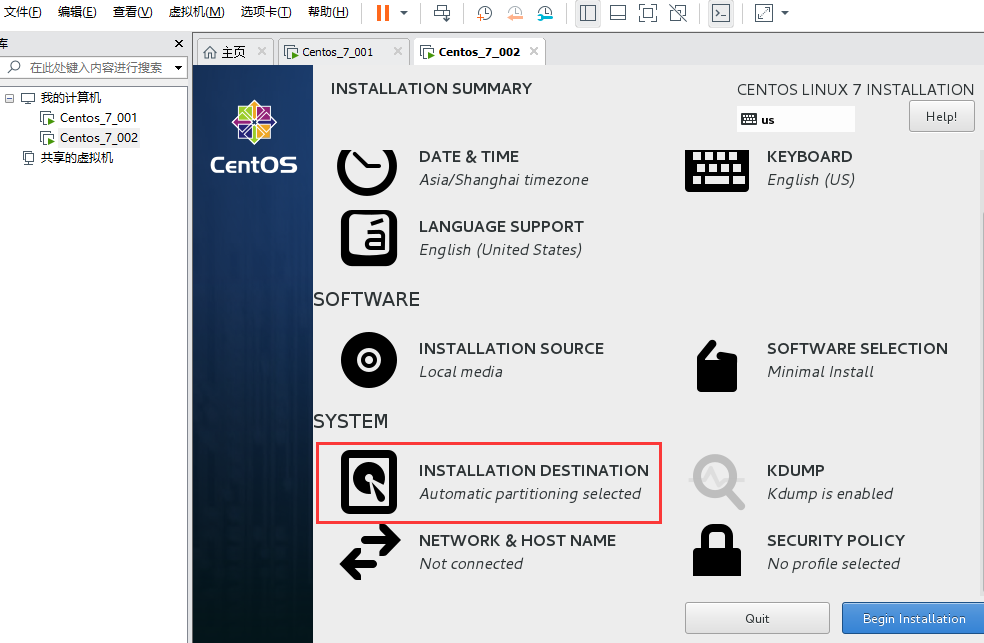Open Installation Source disc icon
This screenshot has height=643, width=984.
369,360
